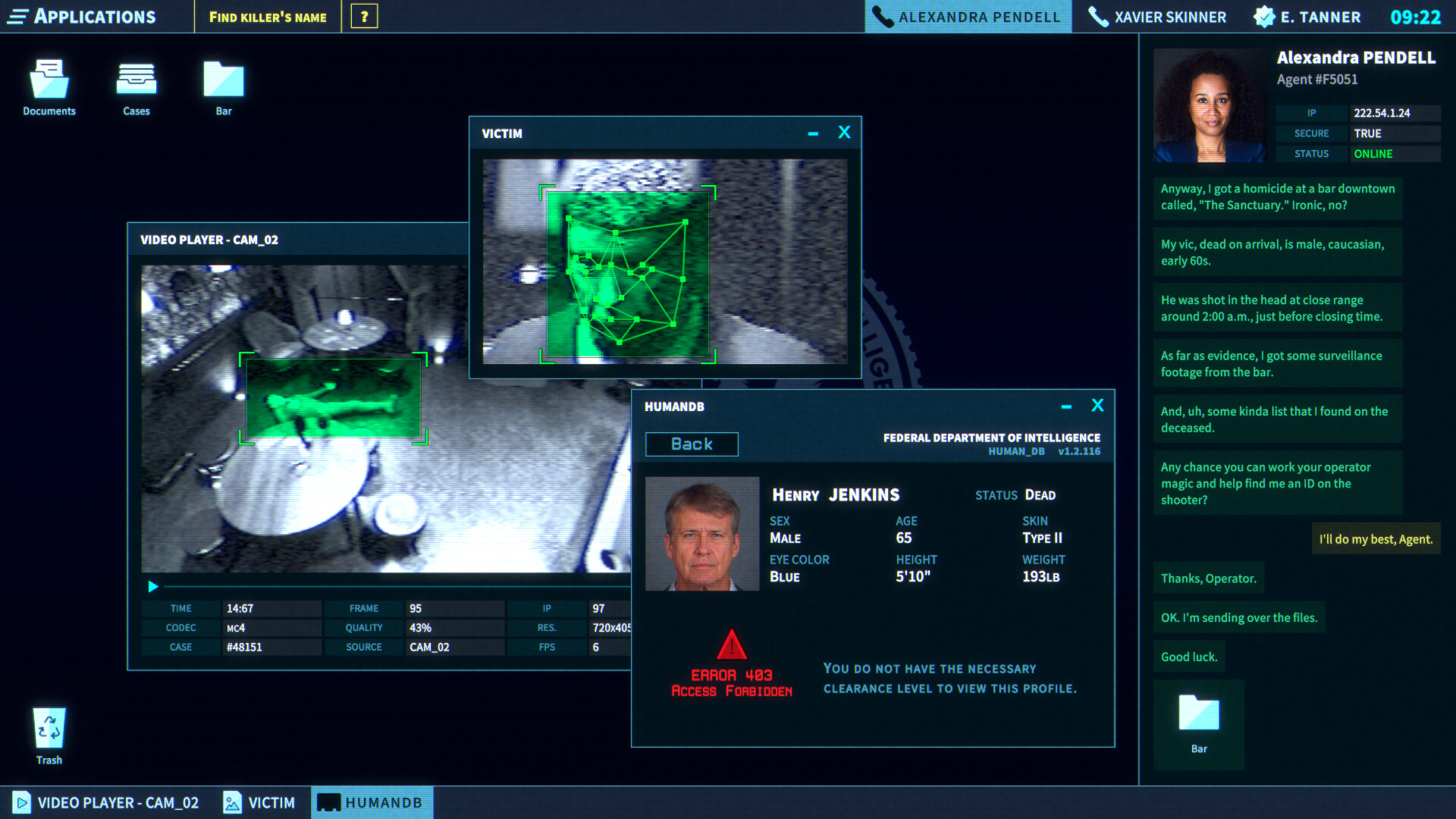Image resolution: width=1456 pixels, height=819 pixels.
Task: Click the QUALITY value showing 43%
Action: (453, 627)
